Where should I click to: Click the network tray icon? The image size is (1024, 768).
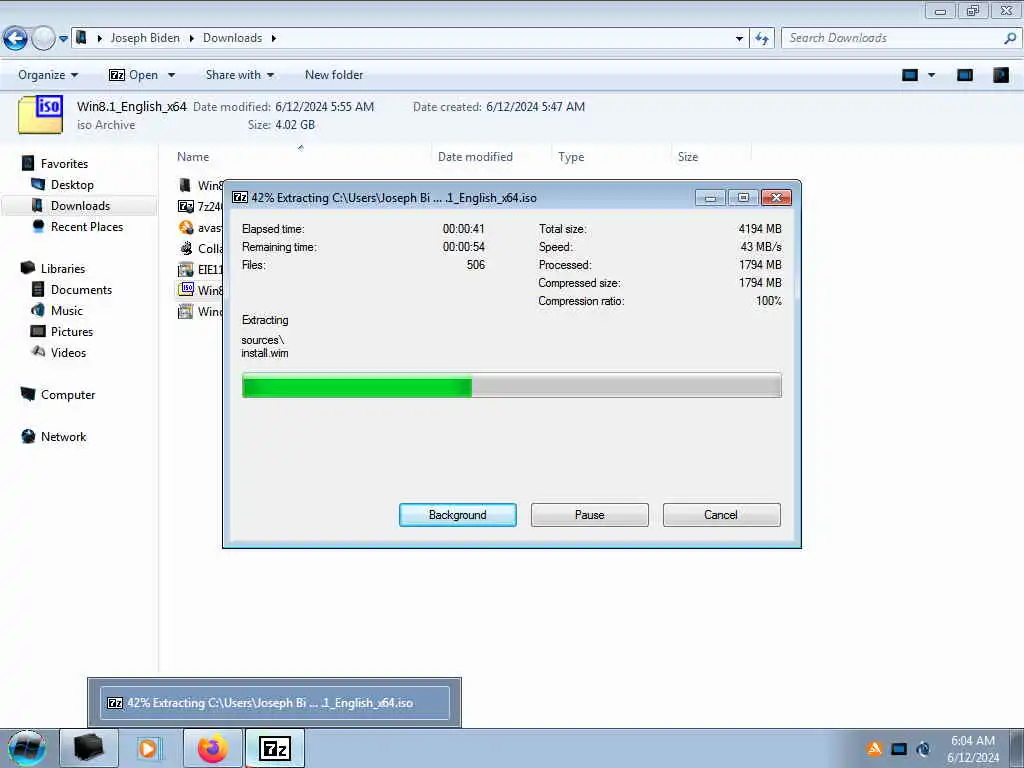tap(899, 749)
